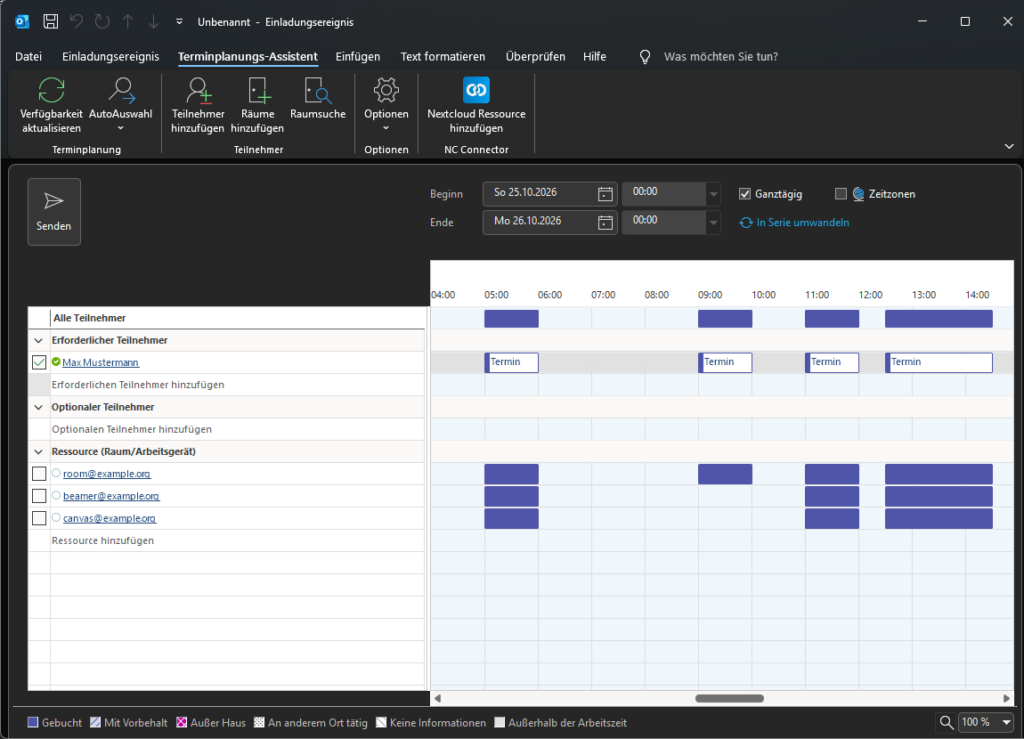Click the lightbulb search icon
Viewport: 1024px width, 739px height.
coord(645,57)
